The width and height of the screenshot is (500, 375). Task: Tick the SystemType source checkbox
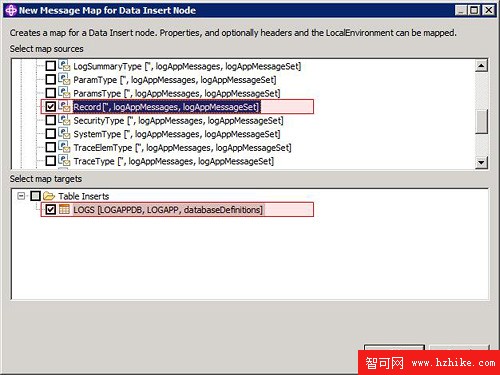(x=51, y=134)
